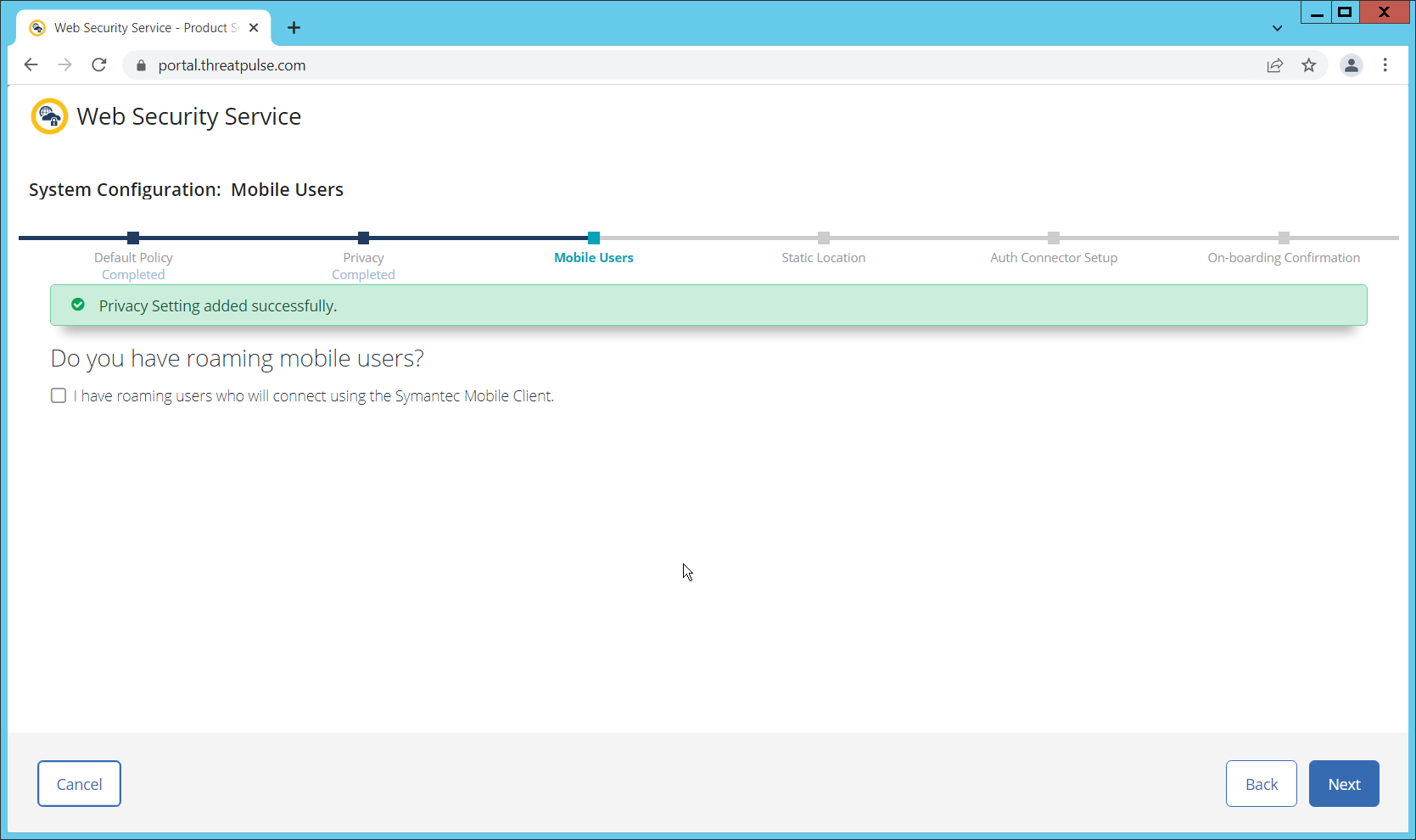Viewport: 1416px width, 840px height.
Task: Cancel the system configuration wizard
Action: point(79,784)
